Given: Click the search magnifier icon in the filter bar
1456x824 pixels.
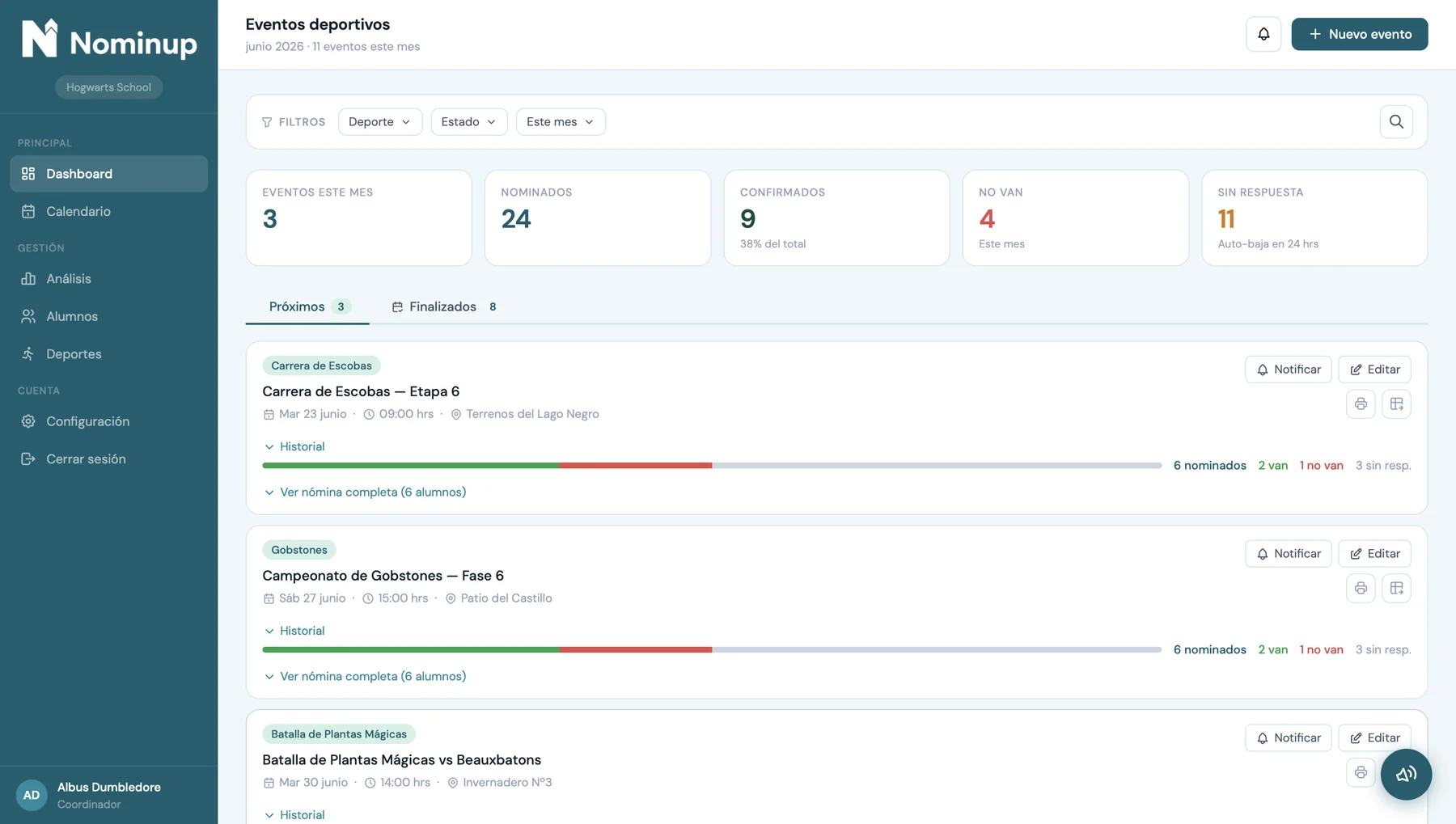Looking at the screenshot, I should pyautogui.click(x=1396, y=122).
